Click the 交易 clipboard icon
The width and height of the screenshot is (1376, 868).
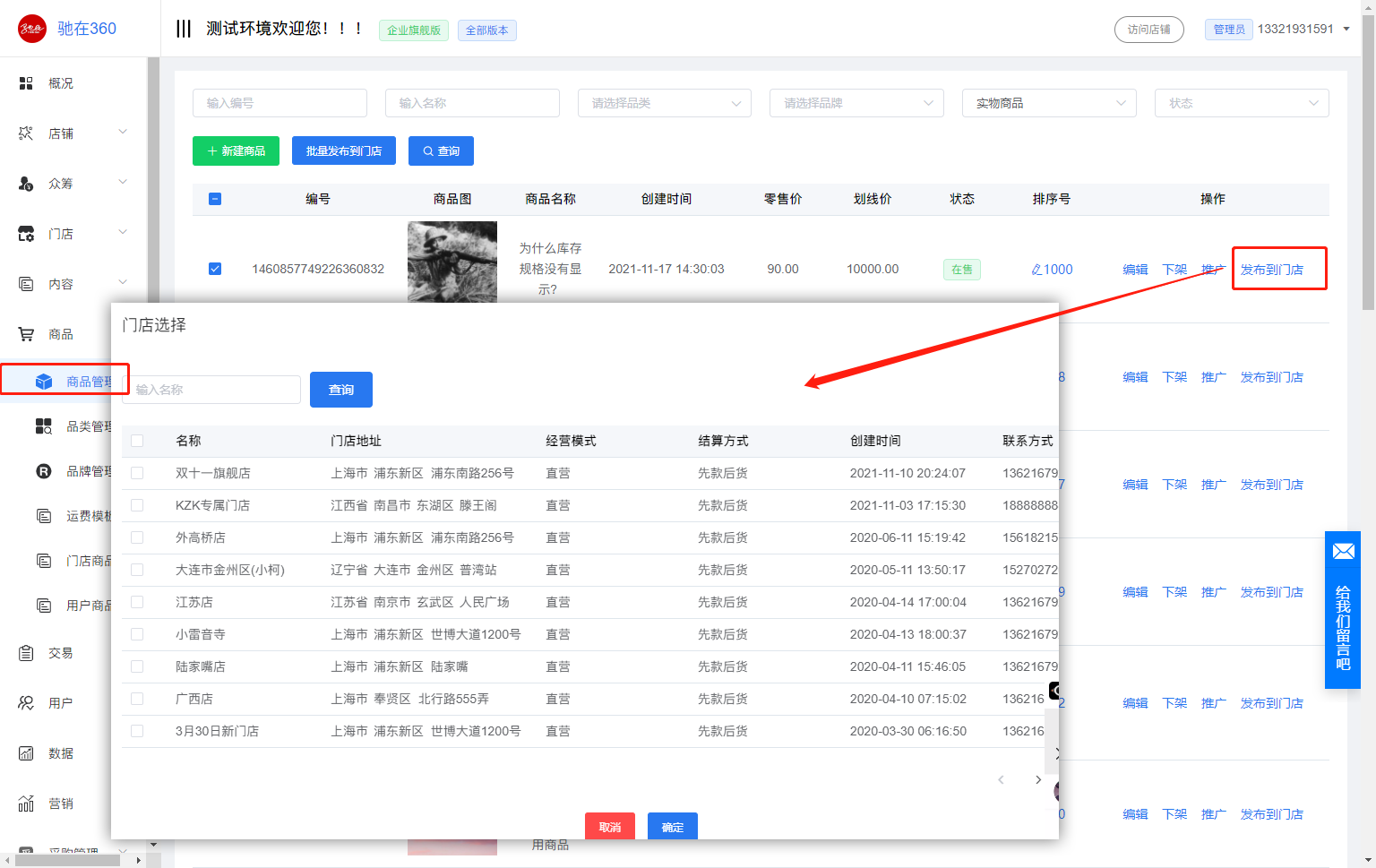[x=26, y=653]
